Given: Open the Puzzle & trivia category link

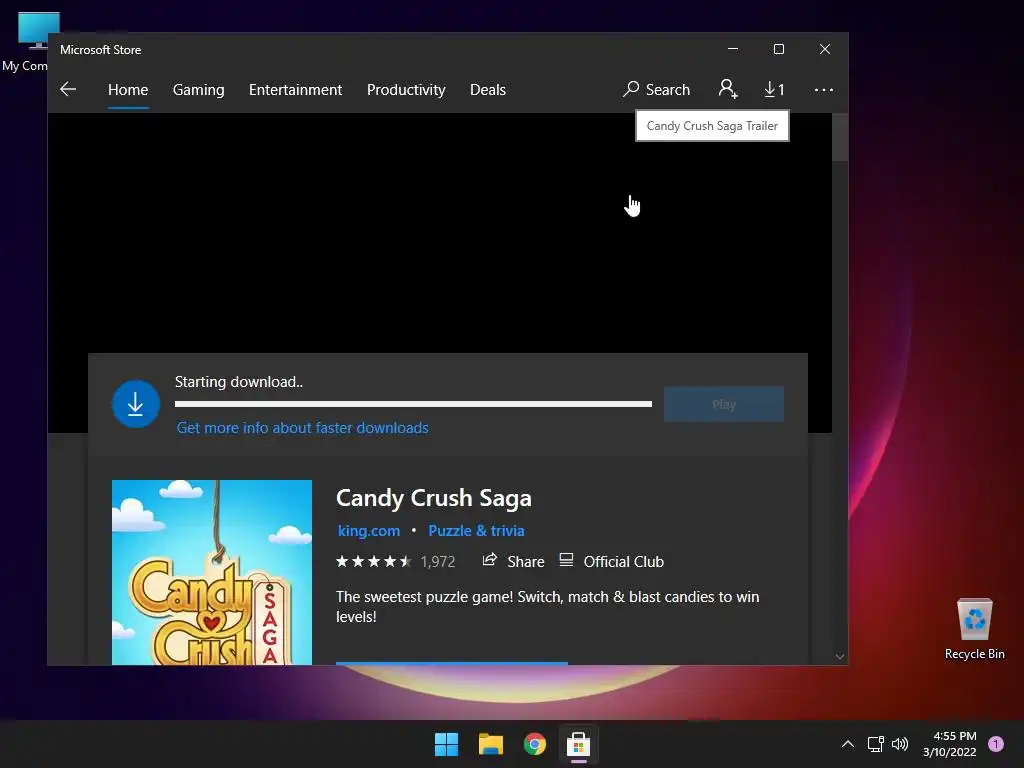Looking at the screenshot, I should click(x=476, y=531).
